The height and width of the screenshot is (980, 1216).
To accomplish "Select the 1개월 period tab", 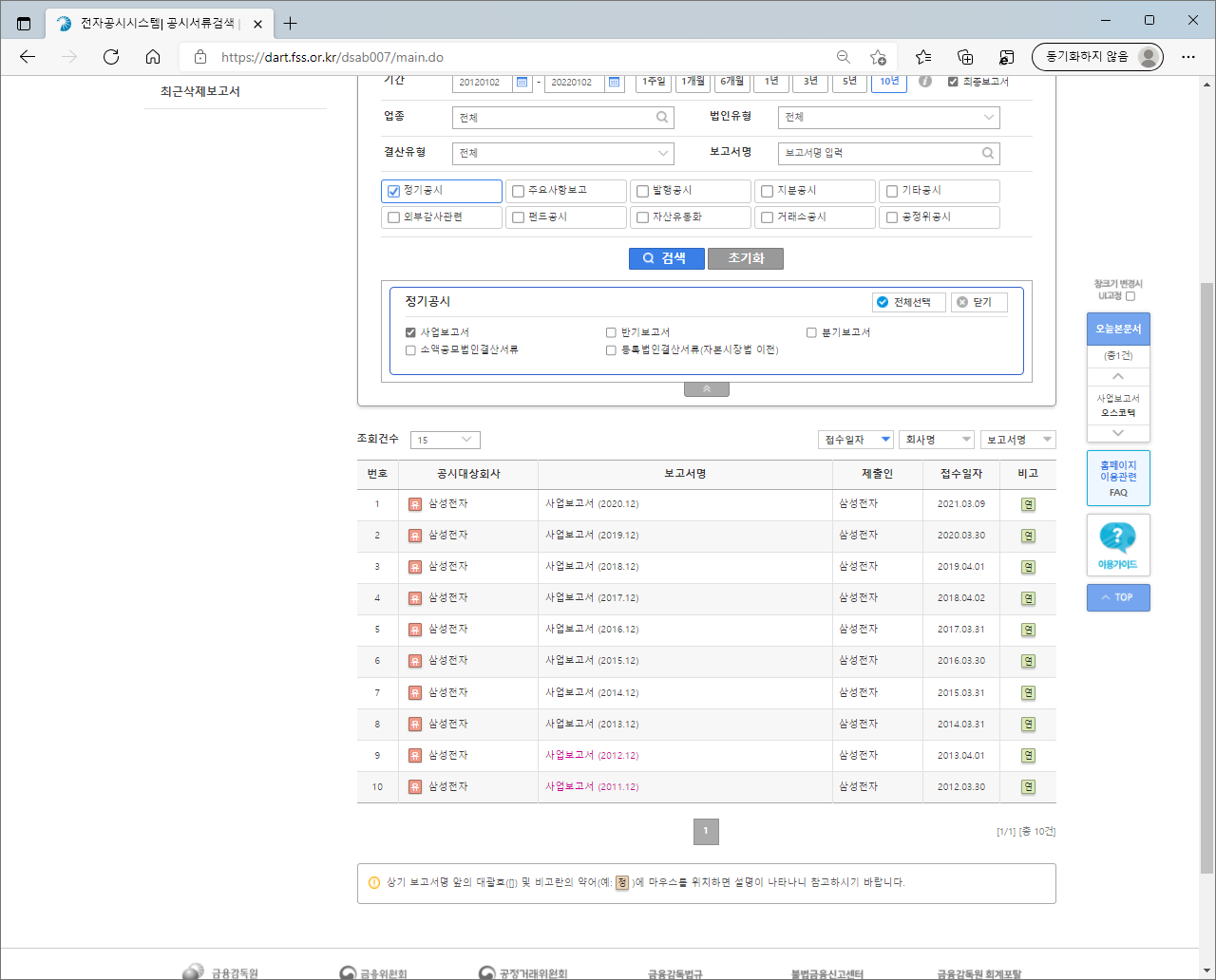I will tap(693, 82).
